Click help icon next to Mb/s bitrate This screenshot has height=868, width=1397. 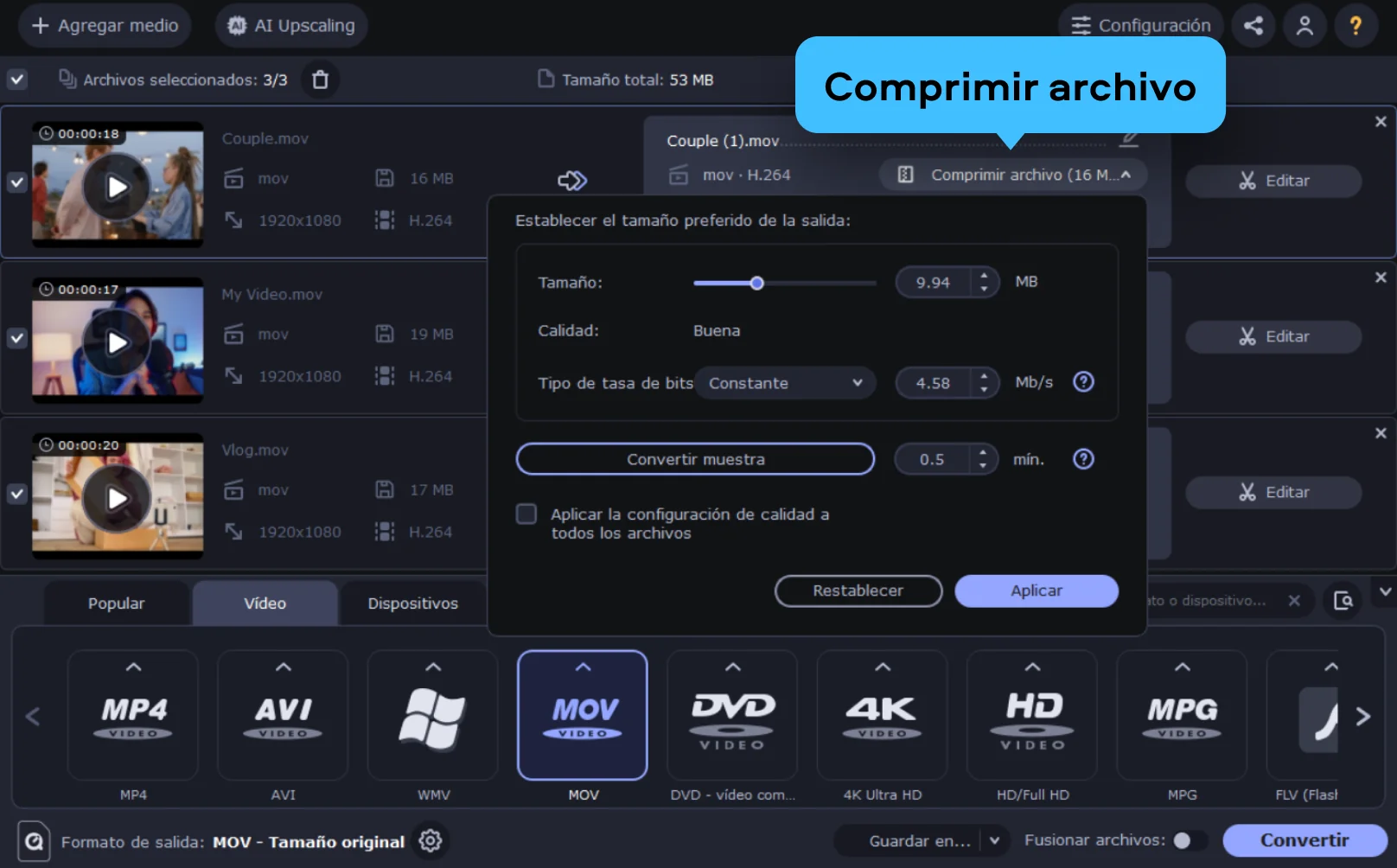[x=1083, y=382]
